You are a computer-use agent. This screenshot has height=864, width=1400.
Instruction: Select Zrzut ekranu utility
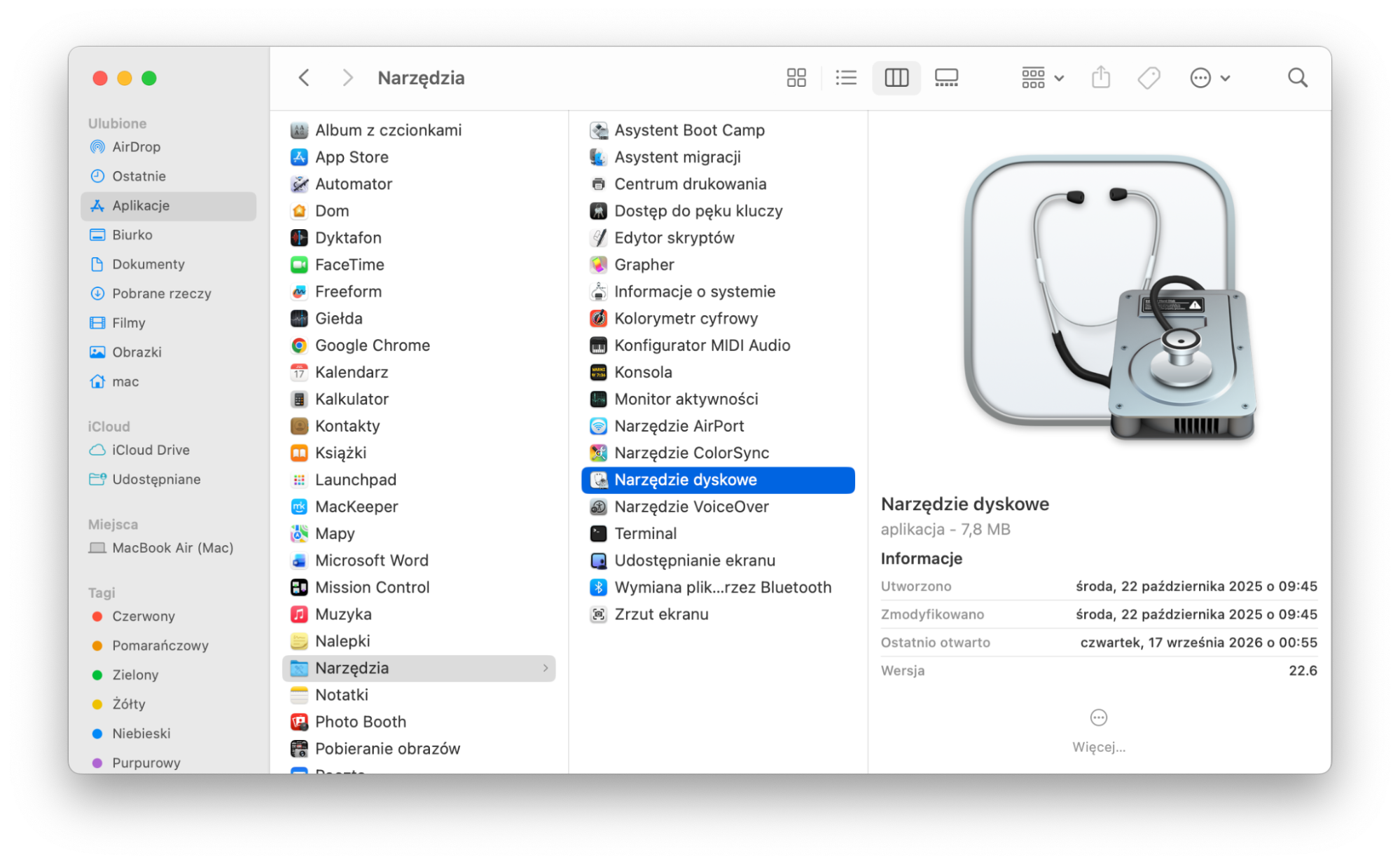718,615
